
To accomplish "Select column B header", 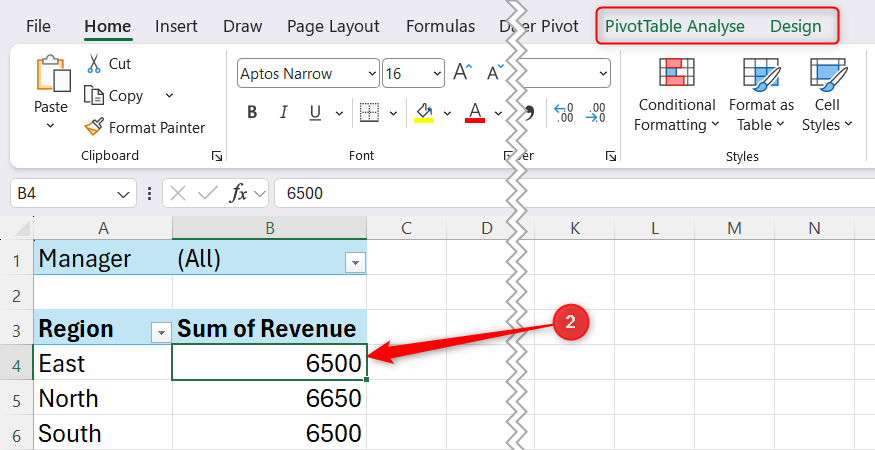I will point(270,228).
